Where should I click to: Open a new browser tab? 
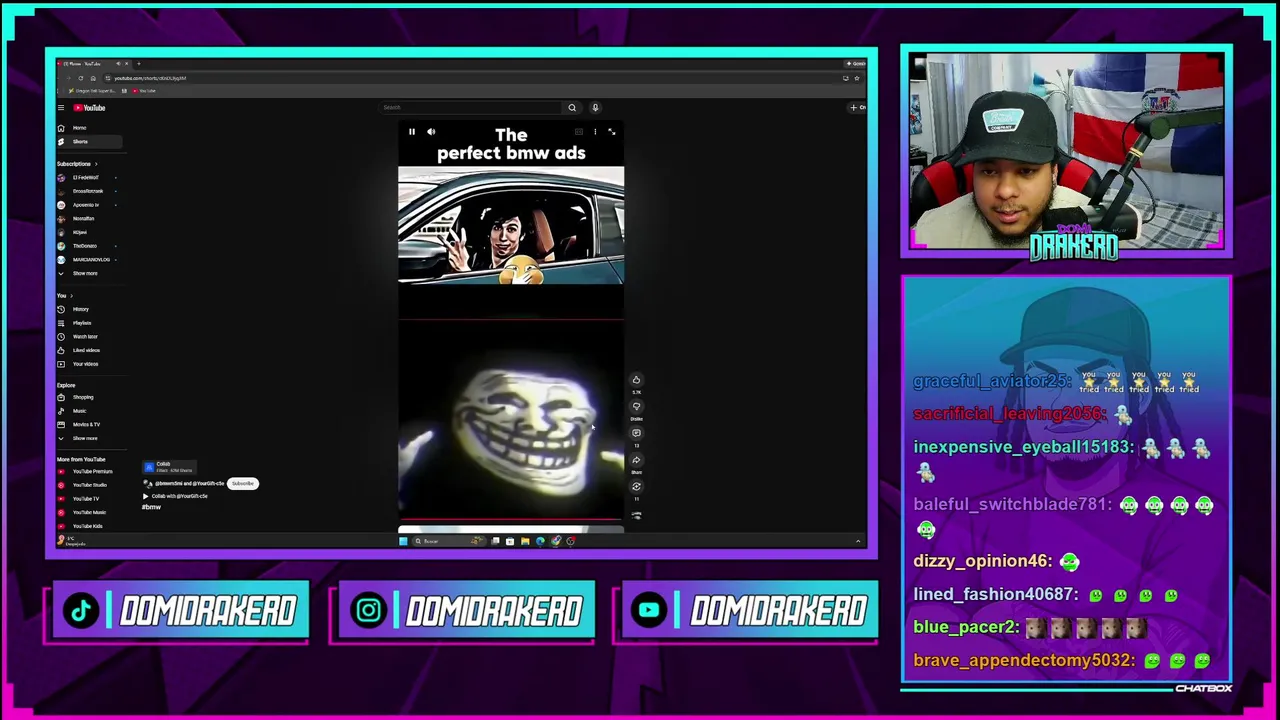tap(139, 64)
